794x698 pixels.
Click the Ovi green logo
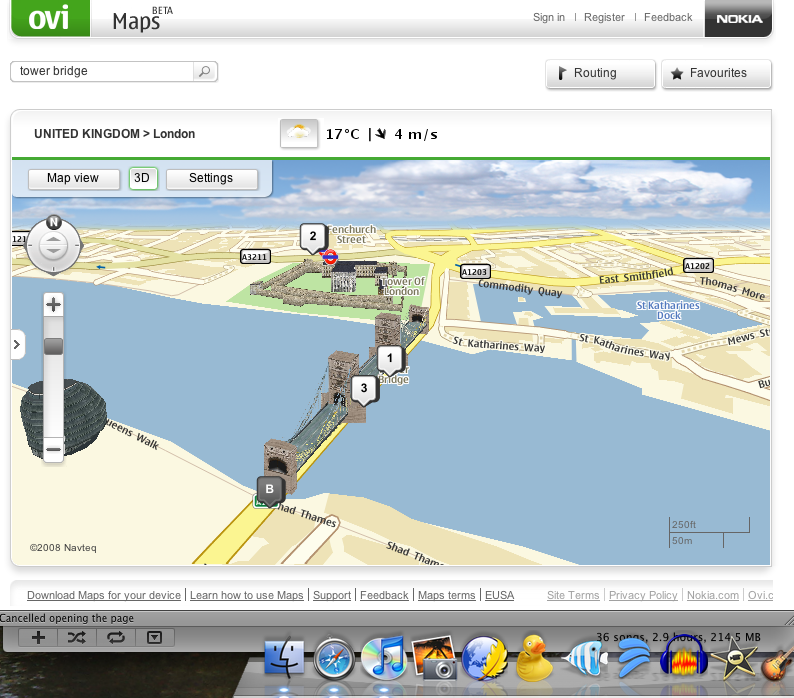tap(50, 18)
